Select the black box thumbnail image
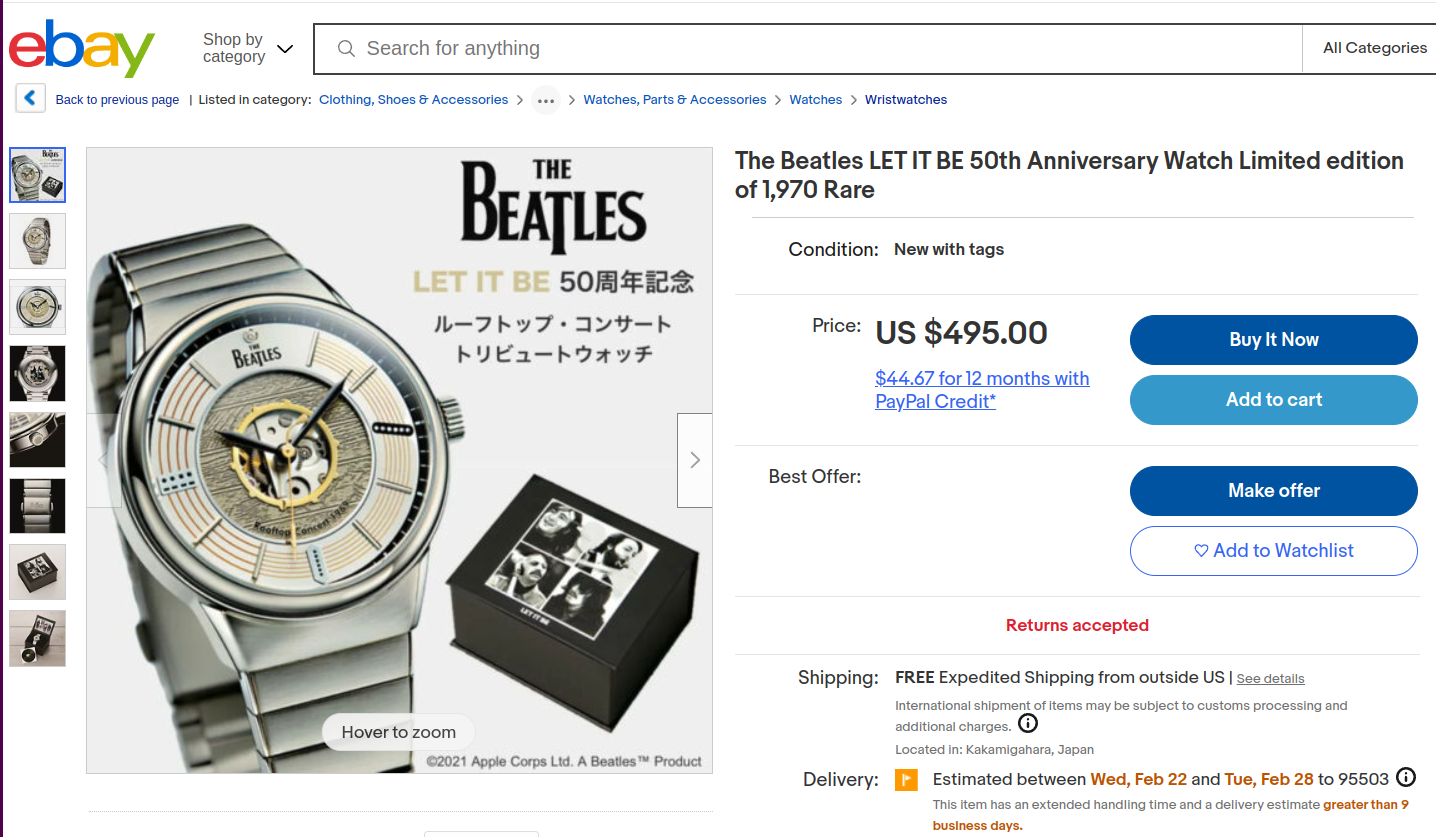 point(38,572)
